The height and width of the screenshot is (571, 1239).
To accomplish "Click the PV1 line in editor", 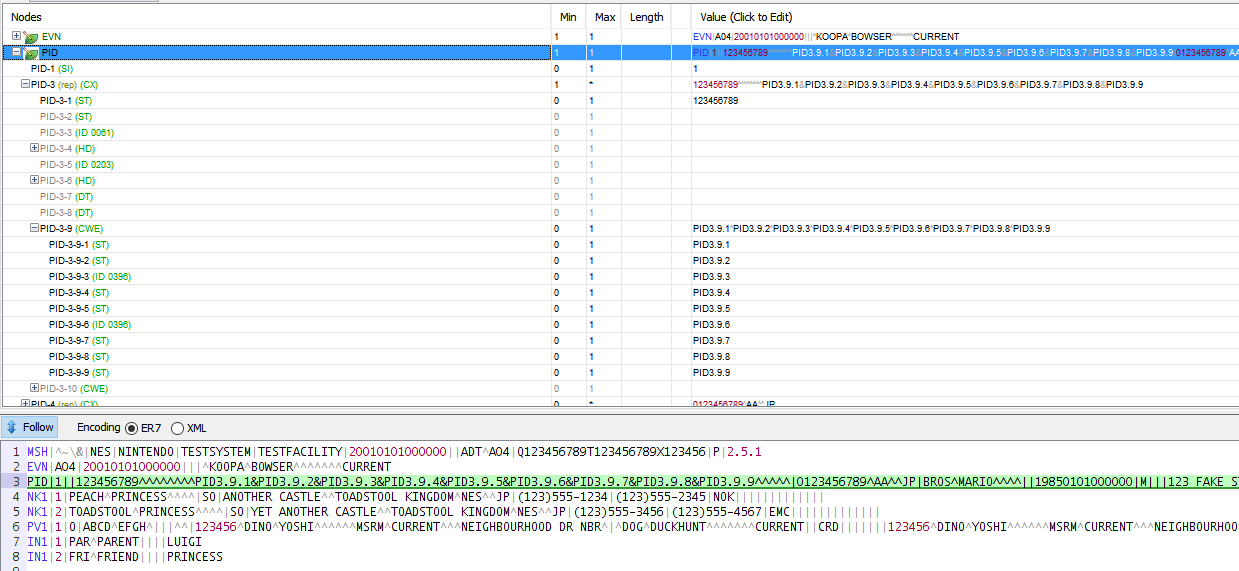I will click(633, 526).
